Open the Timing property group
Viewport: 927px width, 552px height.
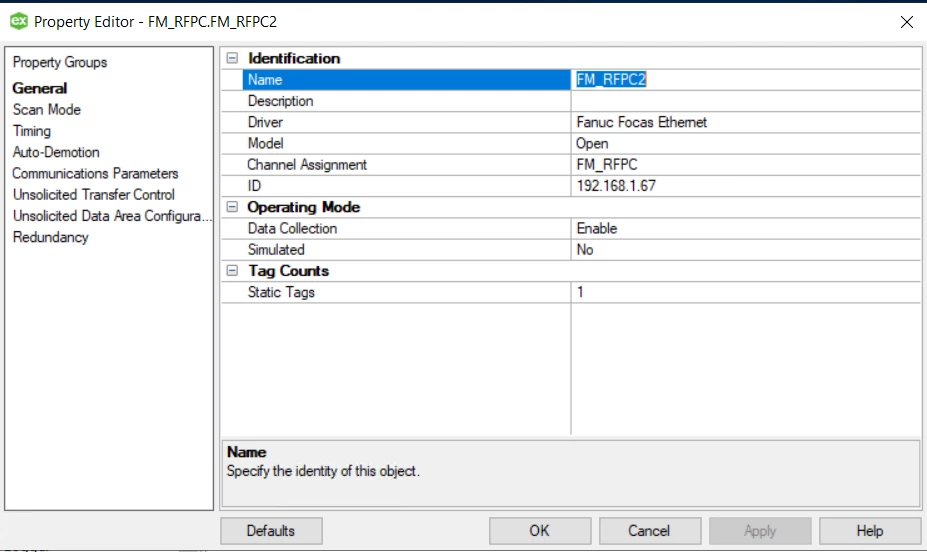point(32,131)
